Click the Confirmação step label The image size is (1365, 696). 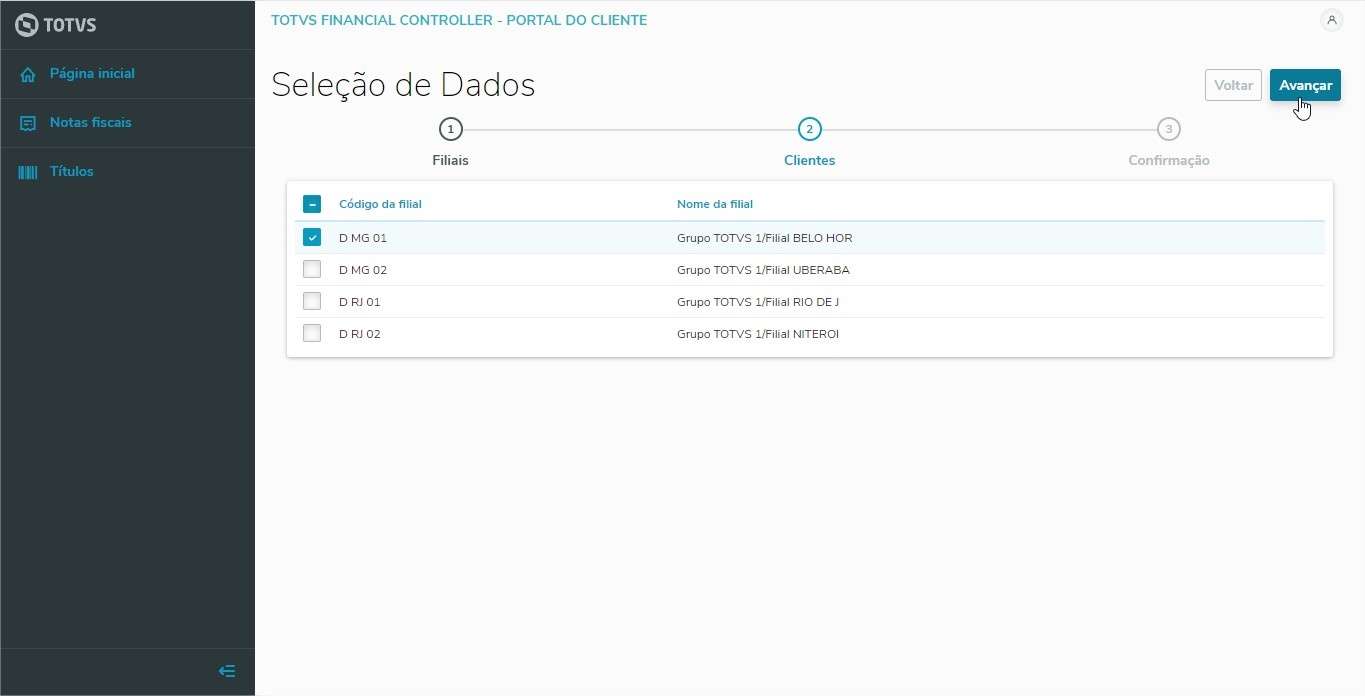[x=1169, y=160]
